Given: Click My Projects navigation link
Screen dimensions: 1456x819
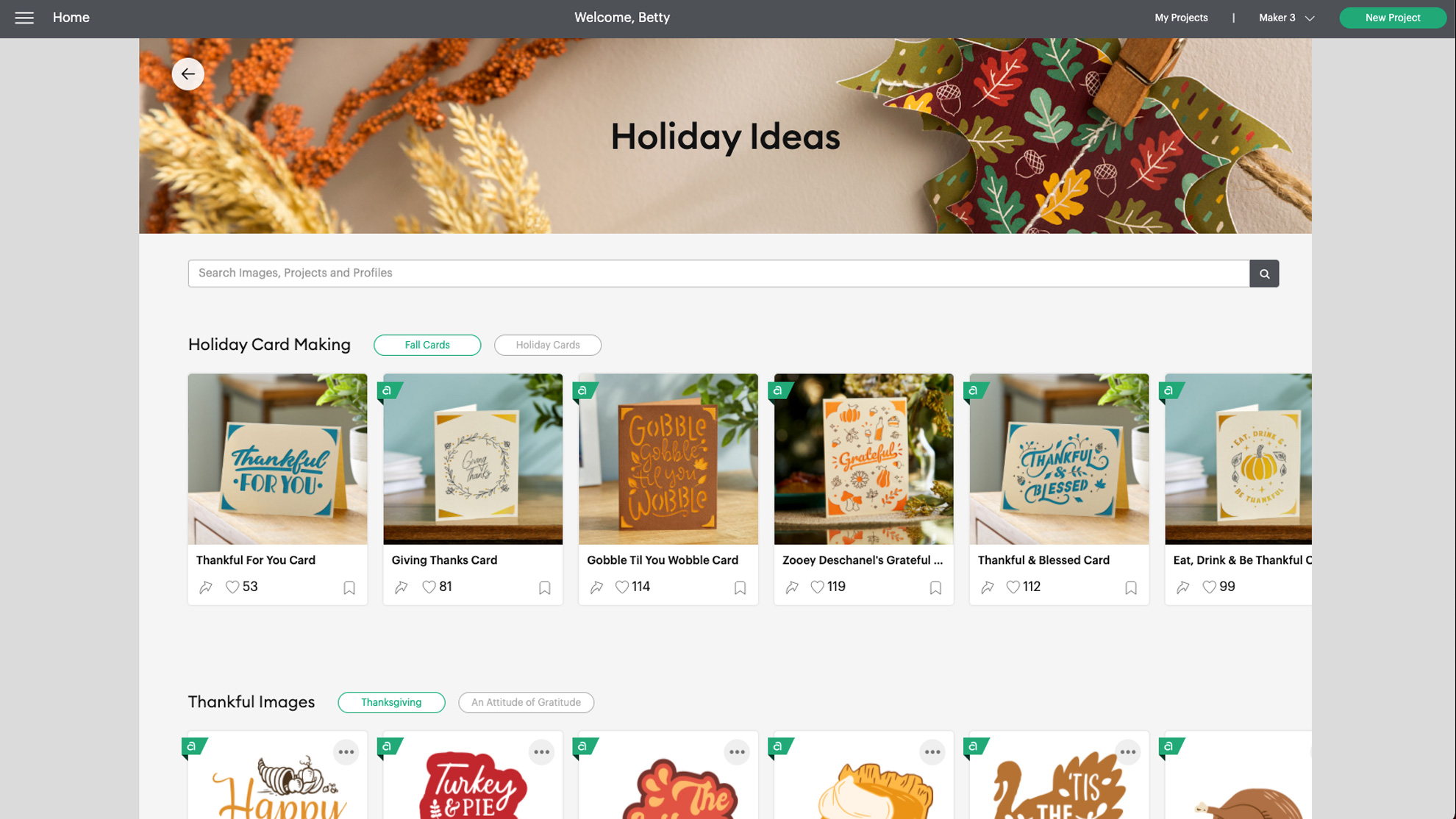Looking at the screenshot, I should 1181,17.
